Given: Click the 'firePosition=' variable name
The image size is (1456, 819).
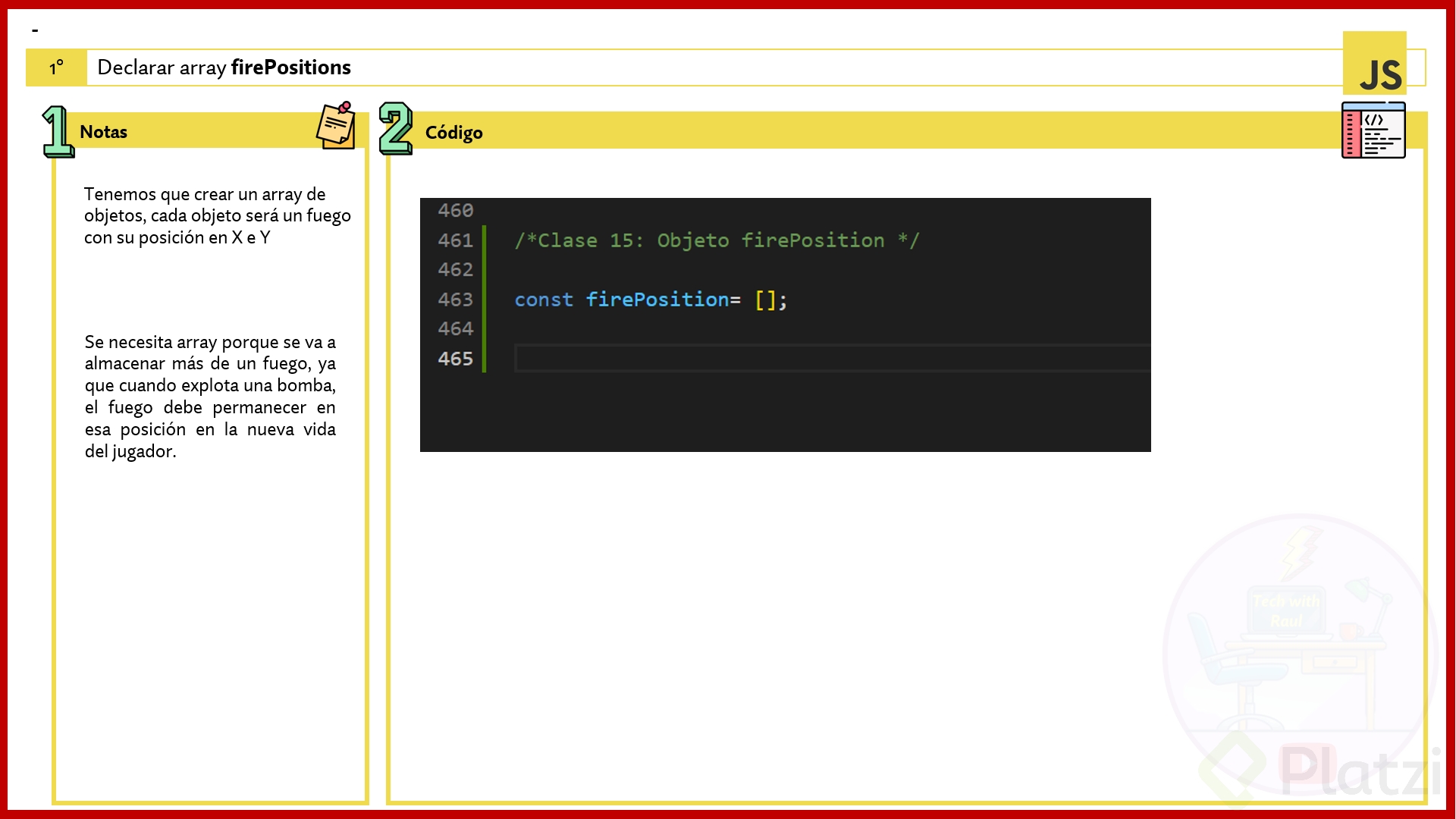Looking at the screenshot, I should pyautogui.click(x=663, y=300).
